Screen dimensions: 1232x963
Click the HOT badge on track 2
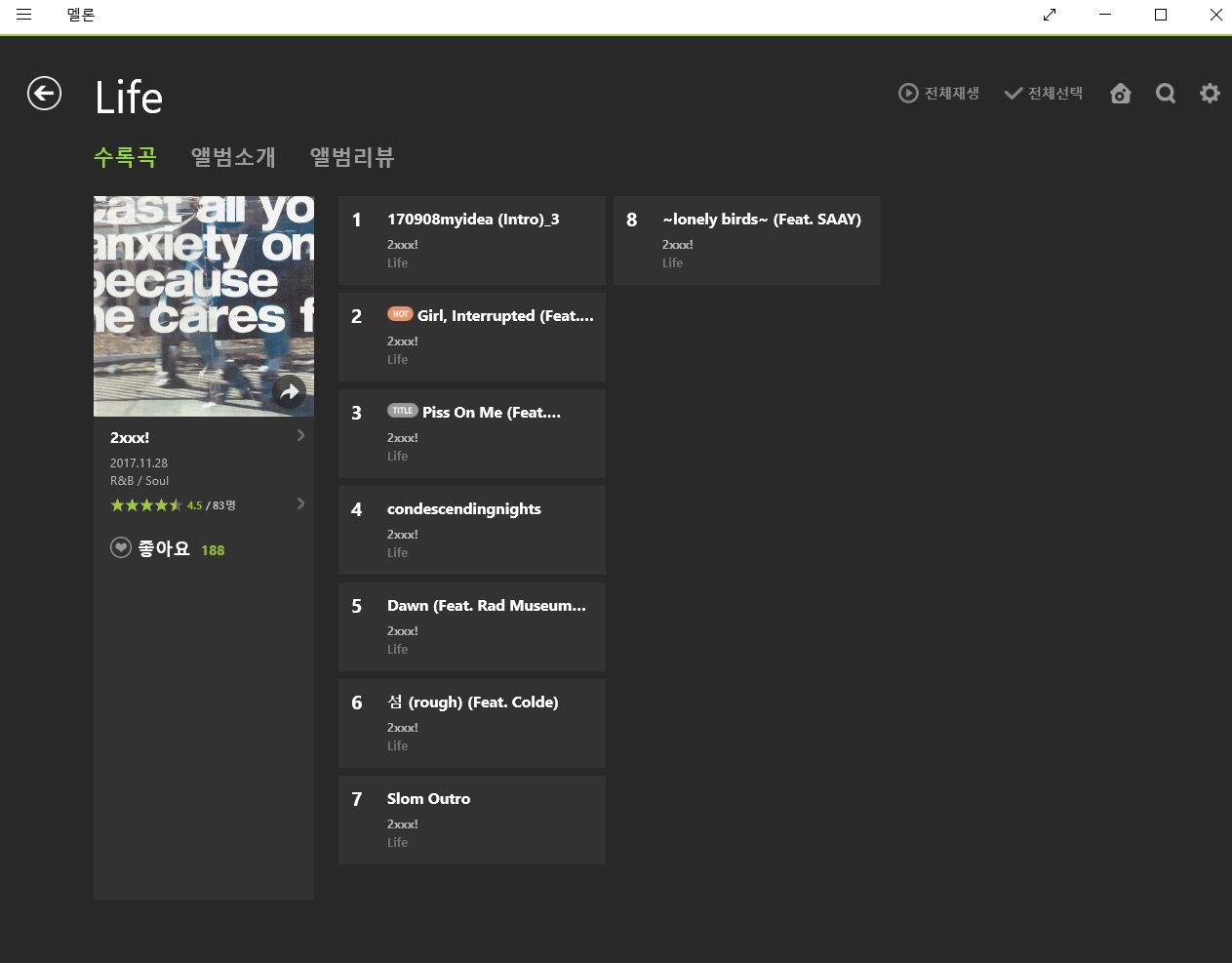pos(400,314)
